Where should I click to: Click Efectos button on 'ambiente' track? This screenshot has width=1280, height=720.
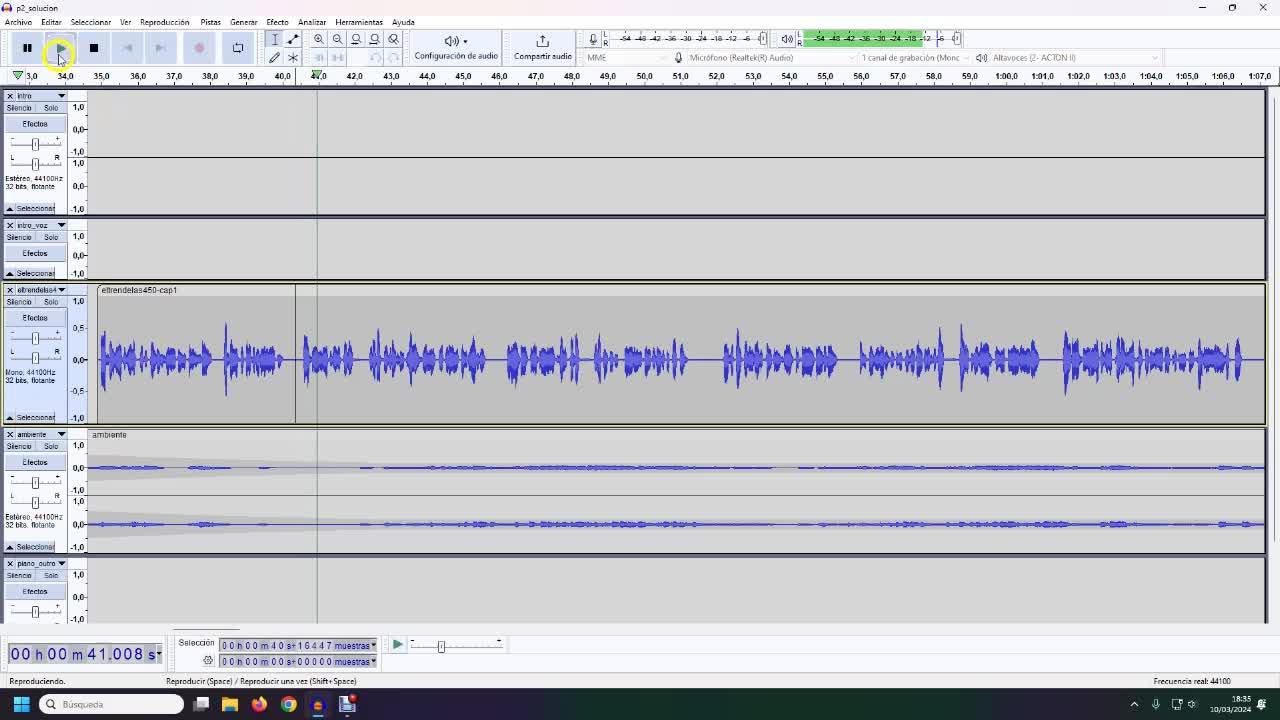tap(35, 463)
